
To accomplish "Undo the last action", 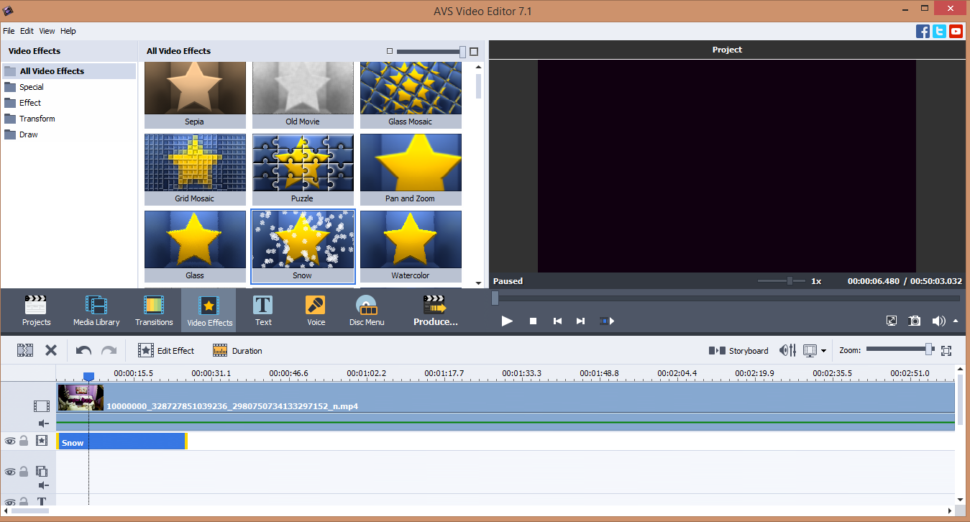I will 84,351.
